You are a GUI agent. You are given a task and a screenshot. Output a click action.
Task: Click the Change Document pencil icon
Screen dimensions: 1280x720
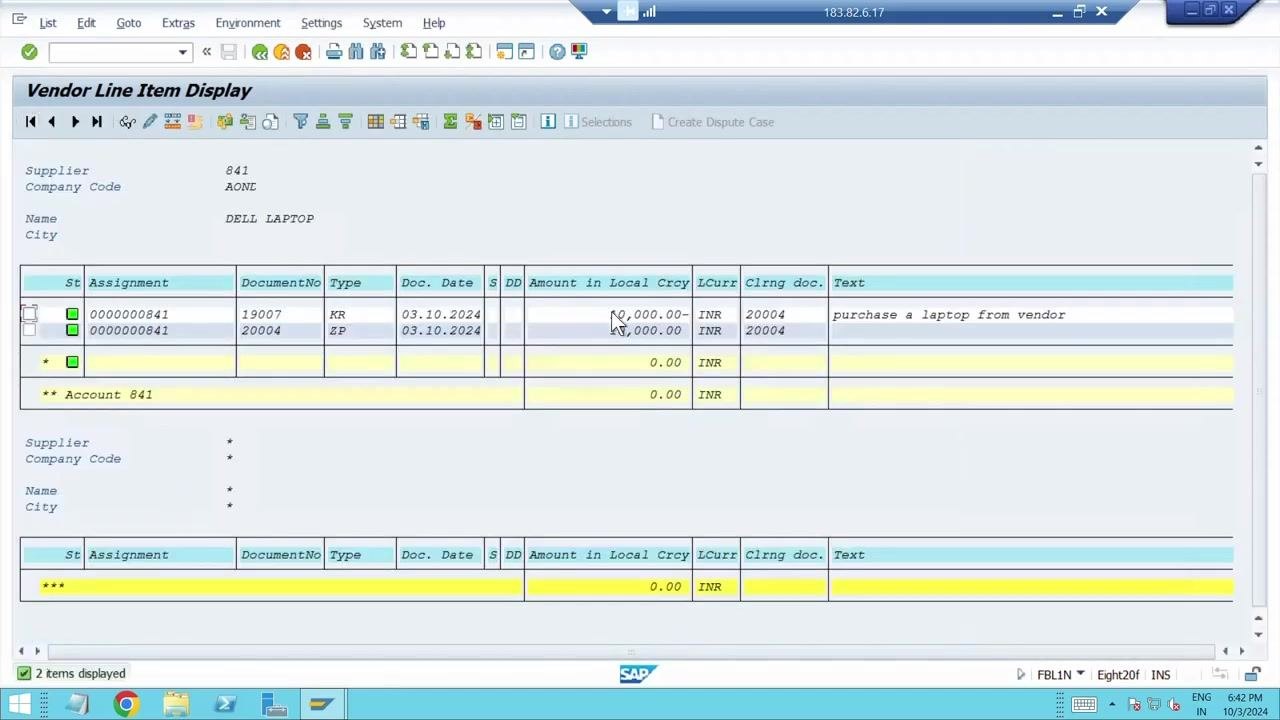coord(150,122)
